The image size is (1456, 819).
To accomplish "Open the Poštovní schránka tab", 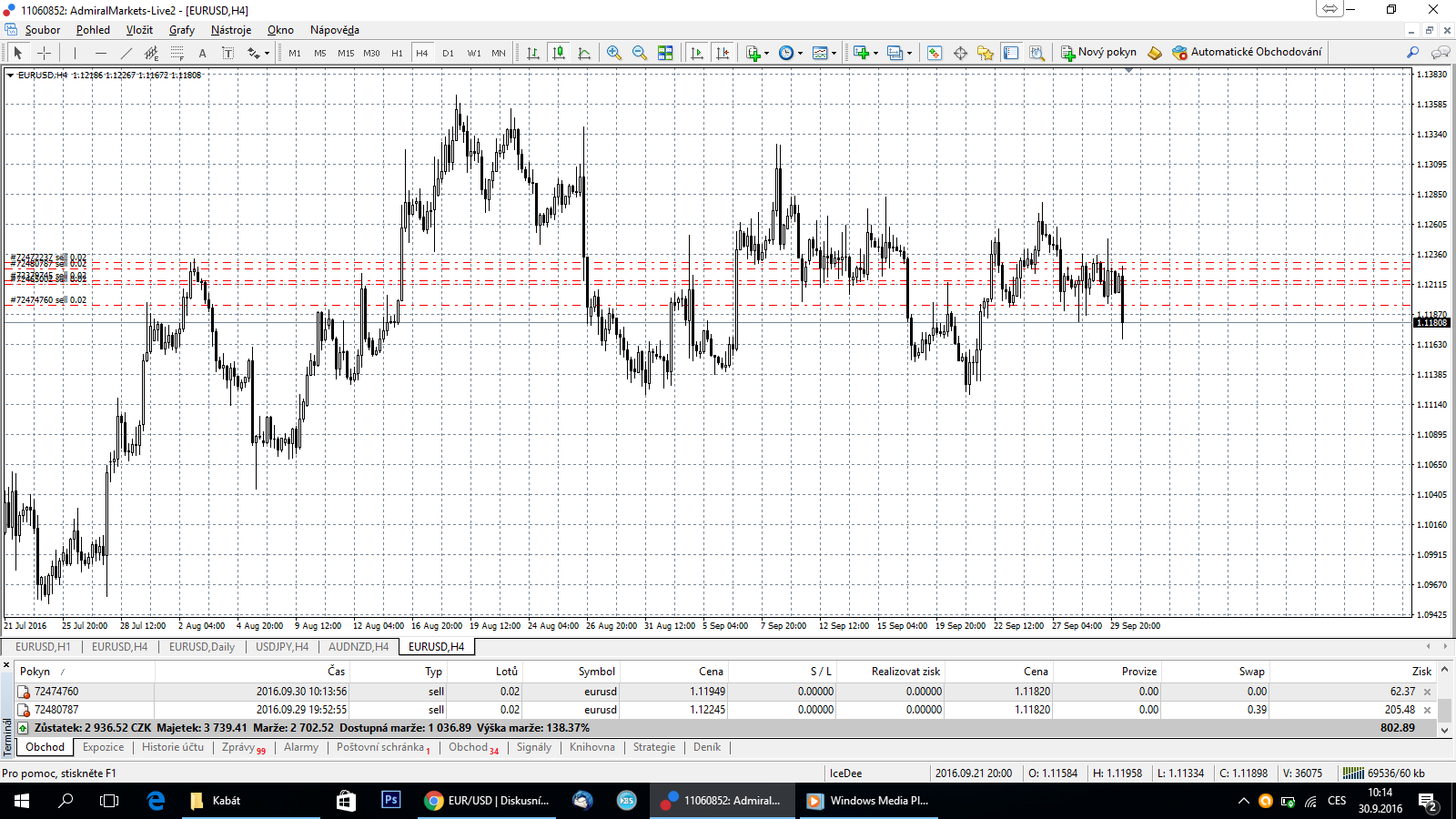I will coord(383,747).
